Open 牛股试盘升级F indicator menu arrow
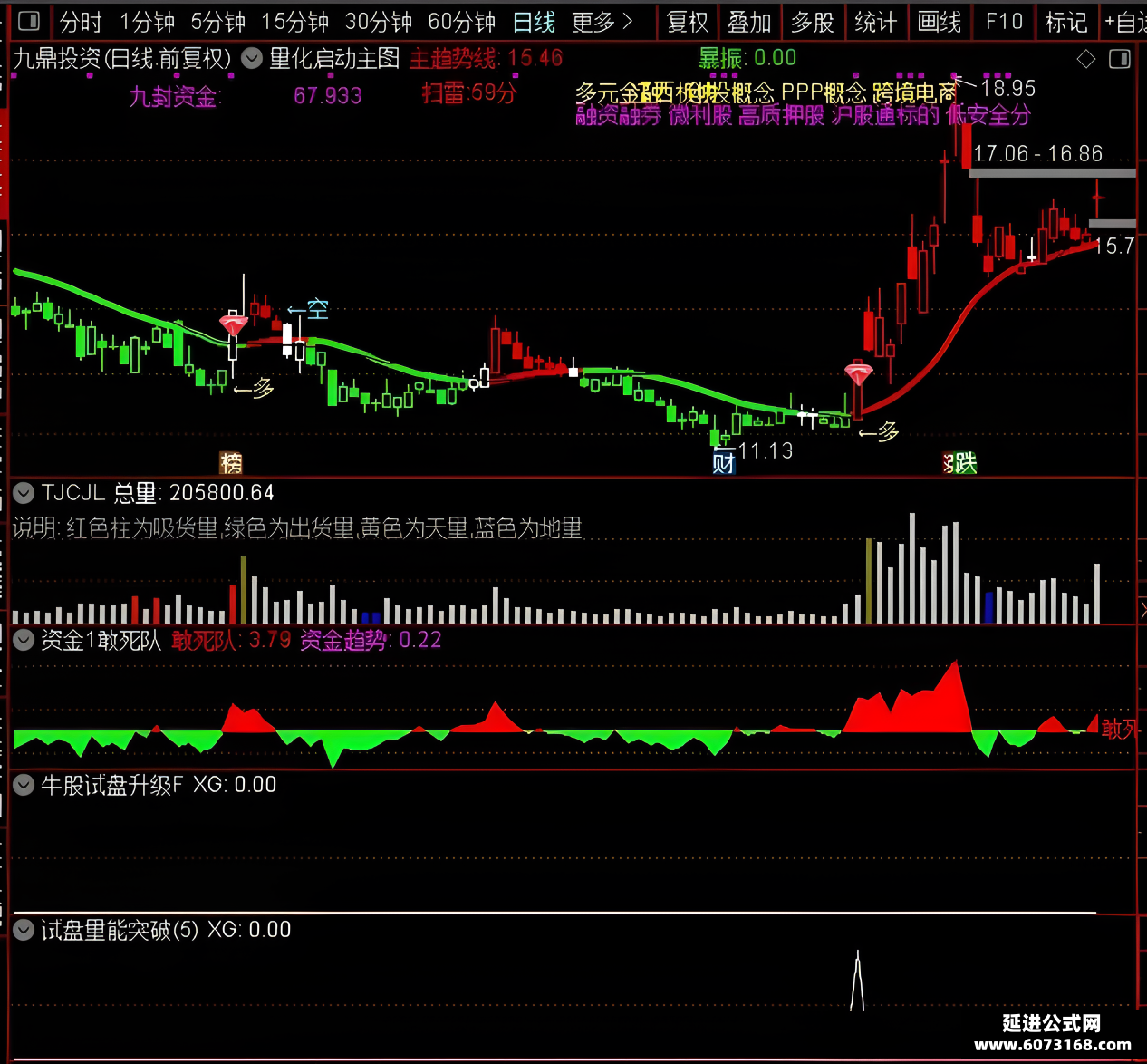 pos(24,785)
